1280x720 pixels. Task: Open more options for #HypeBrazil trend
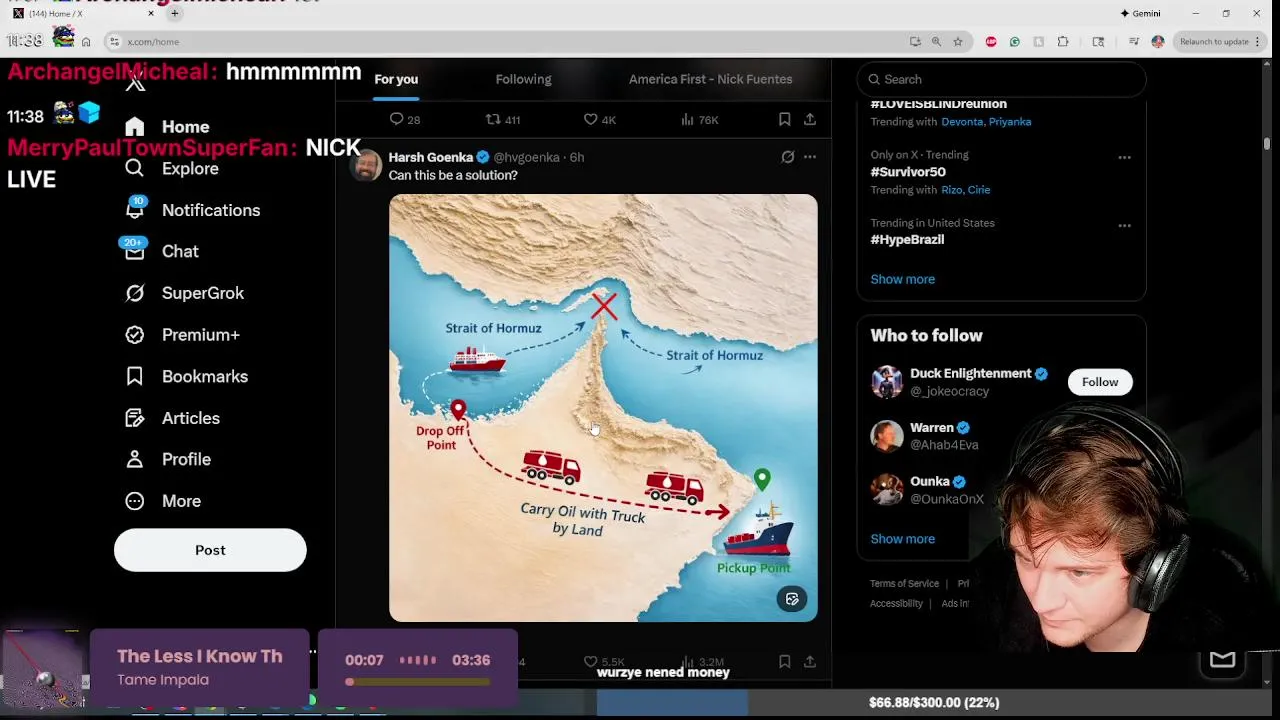(x=1124, y=225)
